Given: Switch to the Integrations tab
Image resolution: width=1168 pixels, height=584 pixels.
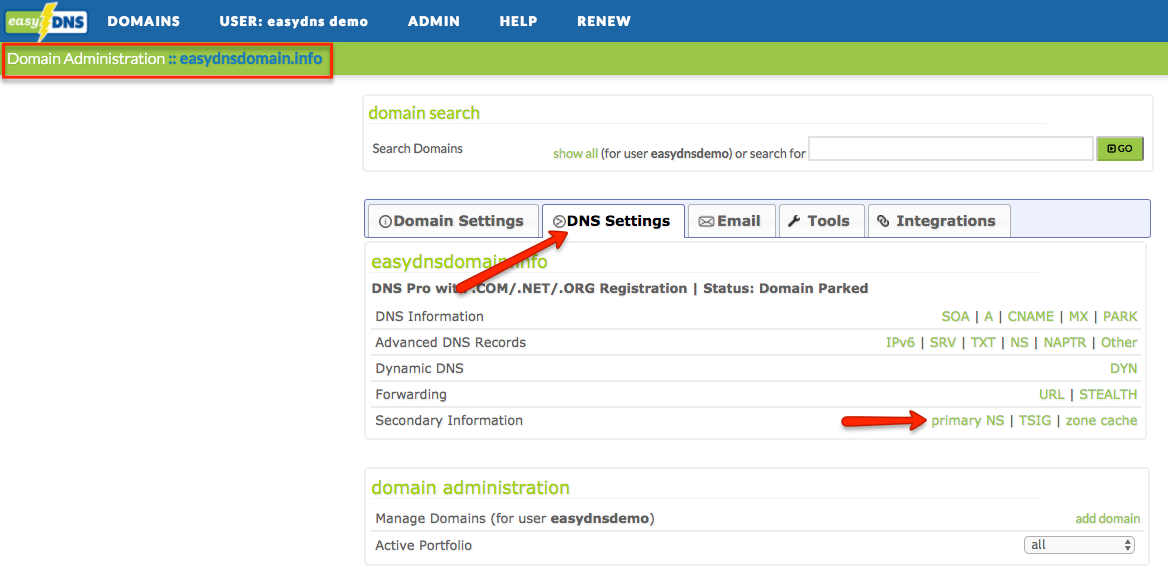Looking at the screenshot, I should point(938,221).
